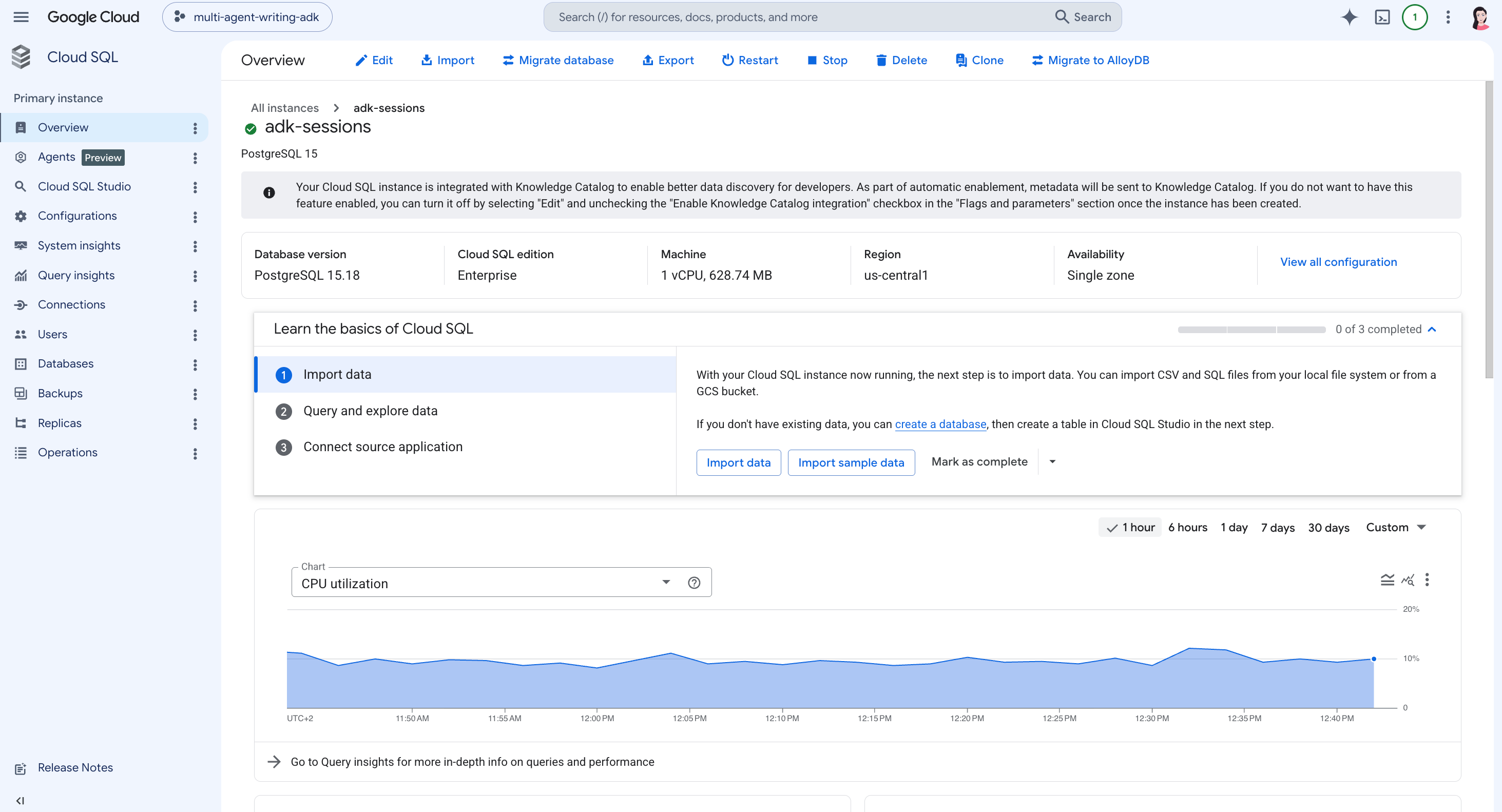Click the CPU utilization help question icon

coord(694,583)
